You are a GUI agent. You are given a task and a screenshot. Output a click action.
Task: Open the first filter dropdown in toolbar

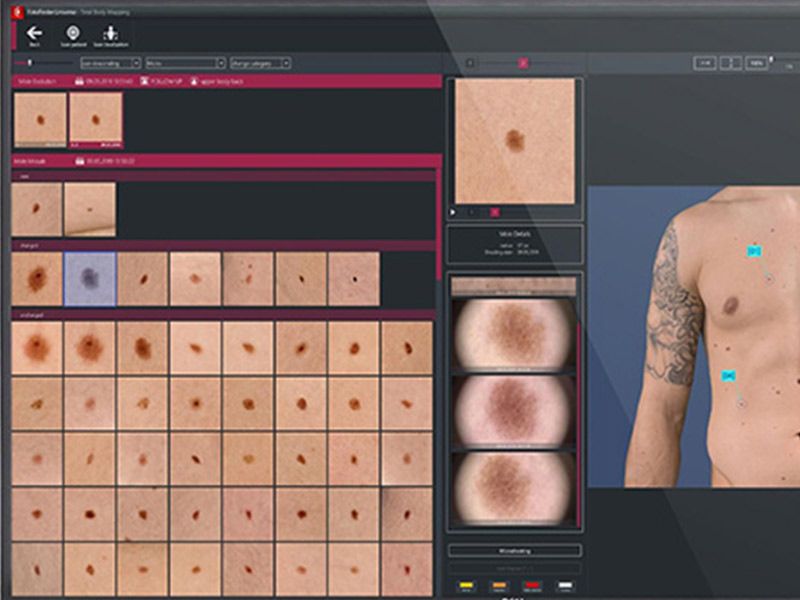(x=110, y=63)
